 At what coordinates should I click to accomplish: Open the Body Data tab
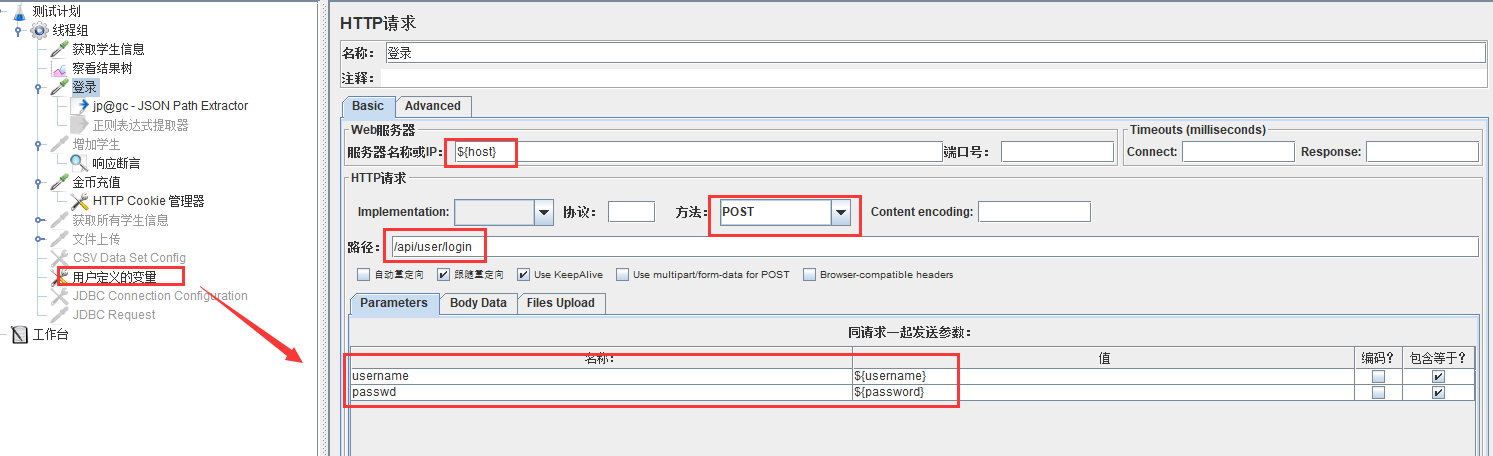pos(478,303)
